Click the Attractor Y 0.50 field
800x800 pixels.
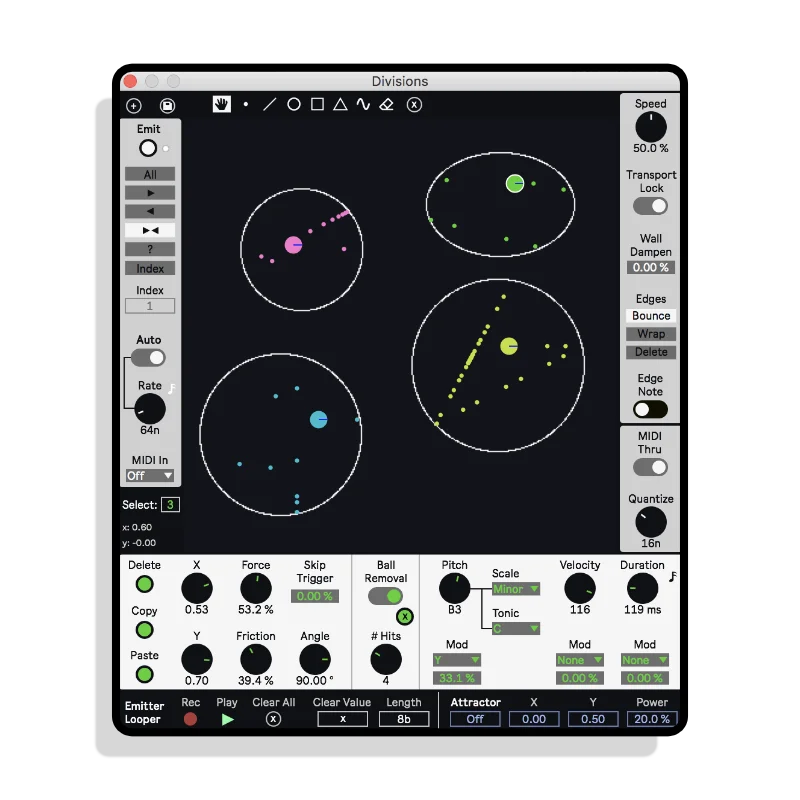click(x=593, y=719)
